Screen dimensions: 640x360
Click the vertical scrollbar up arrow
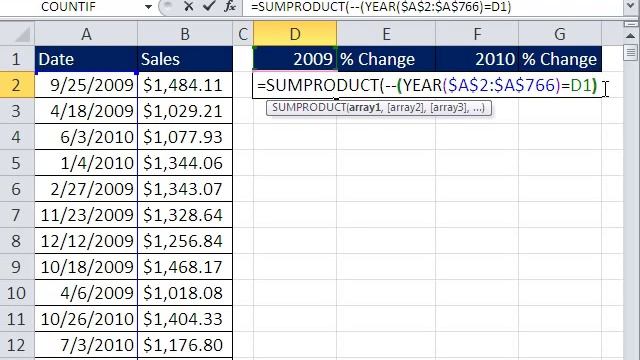631,36
